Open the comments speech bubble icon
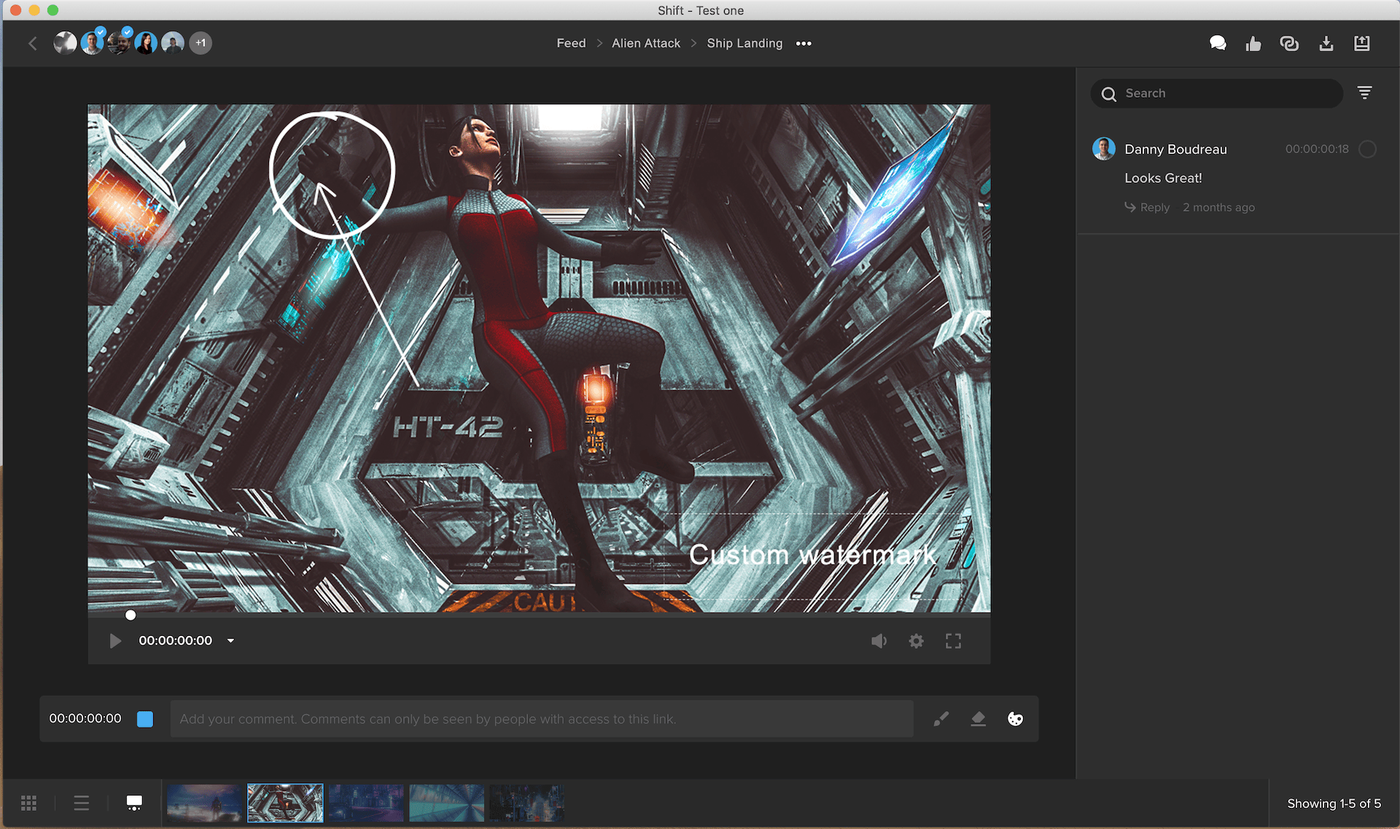This screenshot has height=829, width=1400. tap(1218, 43)
